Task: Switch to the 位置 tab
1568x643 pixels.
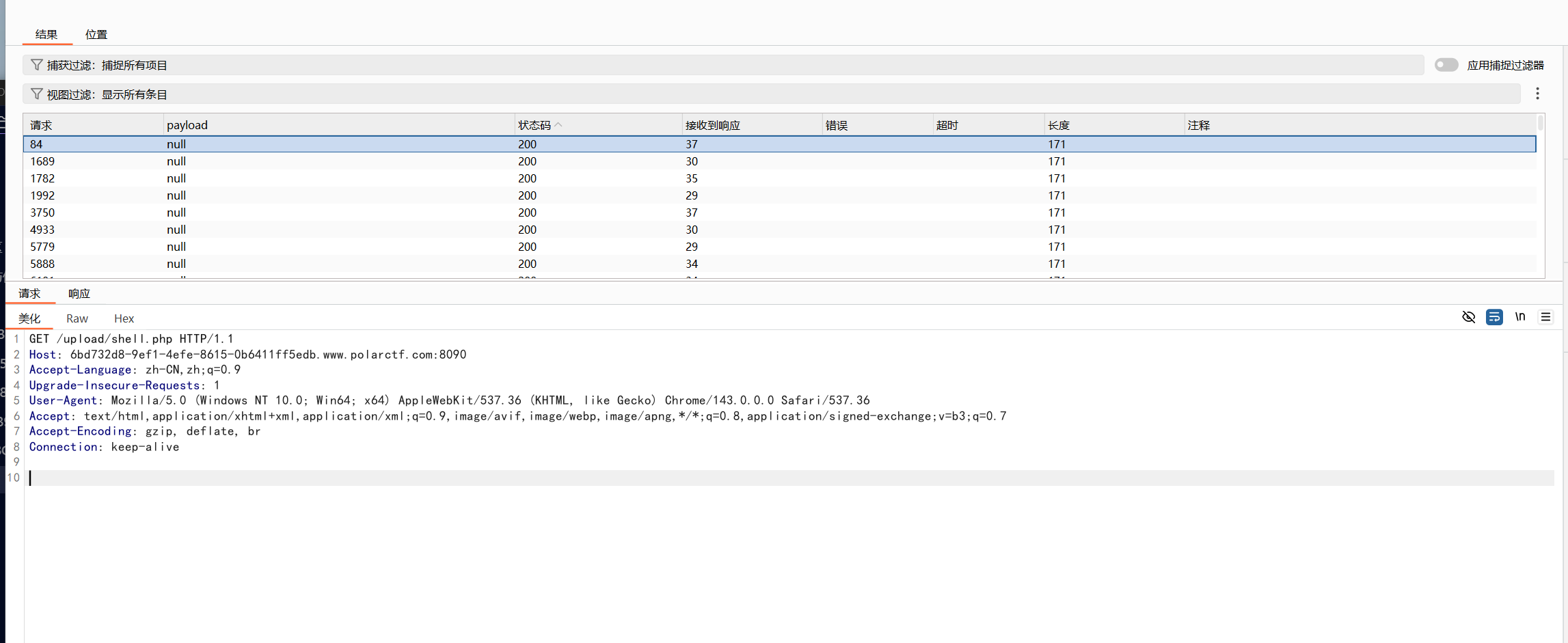Action: [96, 34]
